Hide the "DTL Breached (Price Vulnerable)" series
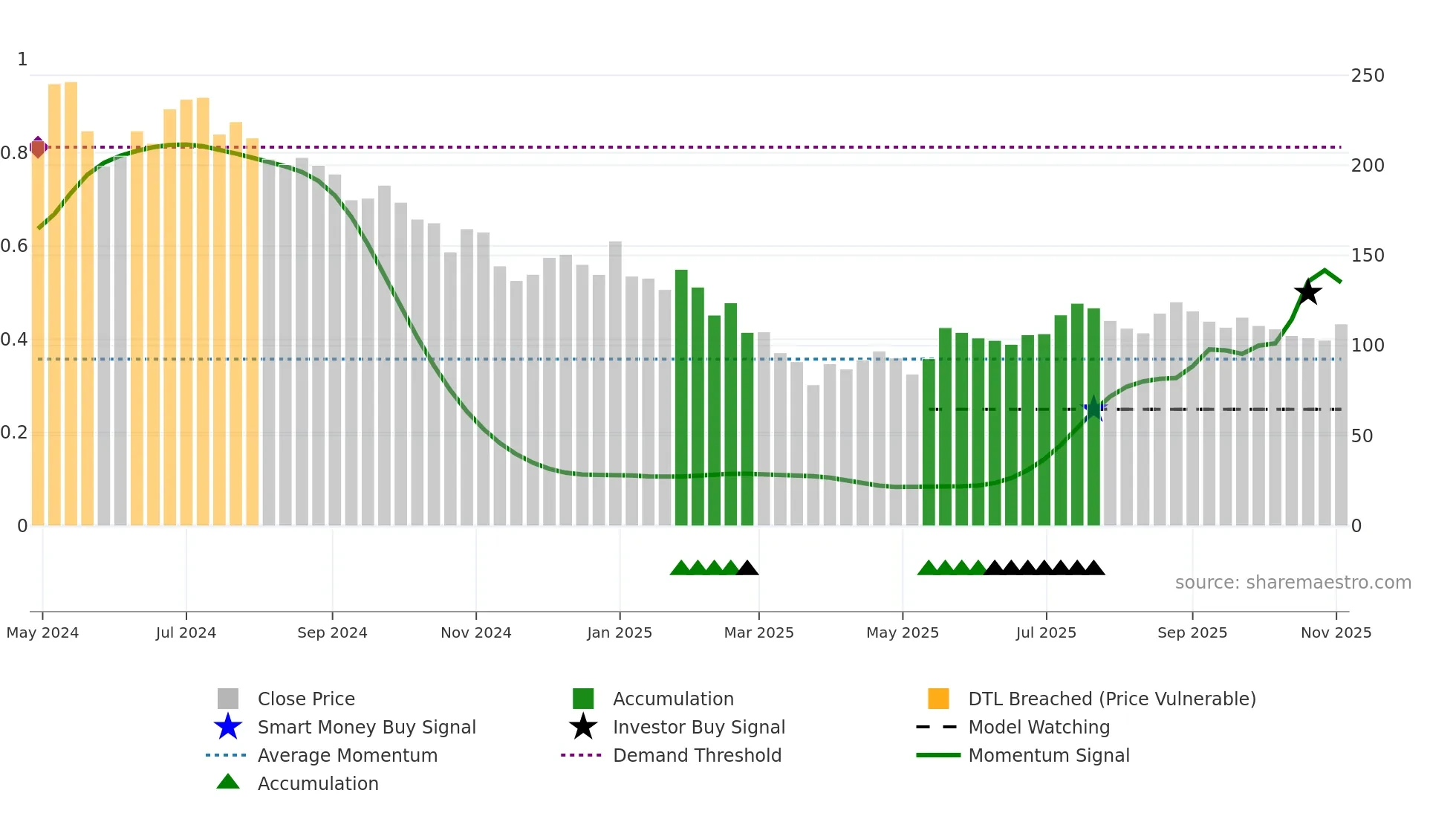Image resolution: width=1456 pixels, height=819 pixels. (1111, 699)
